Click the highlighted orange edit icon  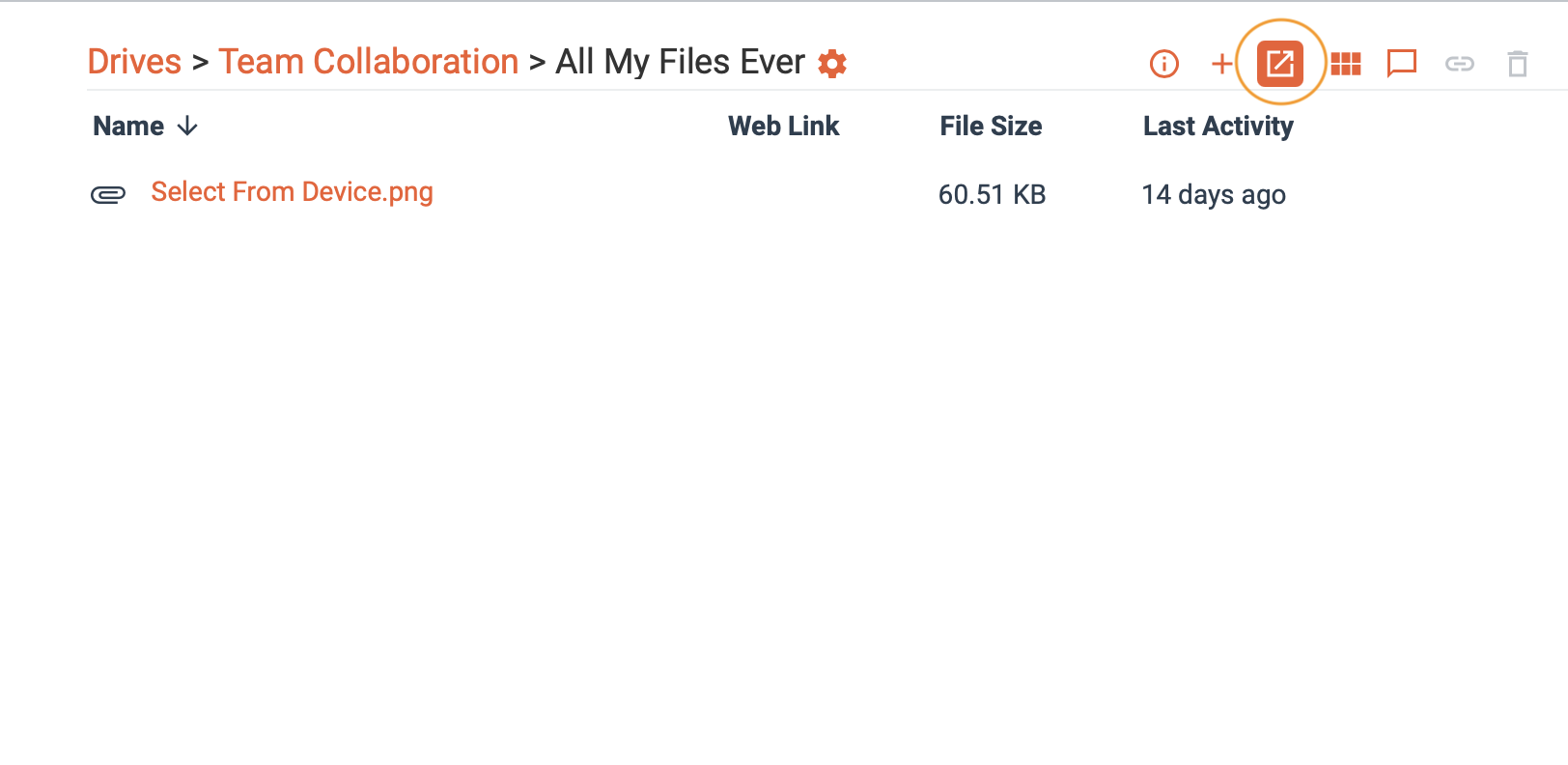[1280, 64]
